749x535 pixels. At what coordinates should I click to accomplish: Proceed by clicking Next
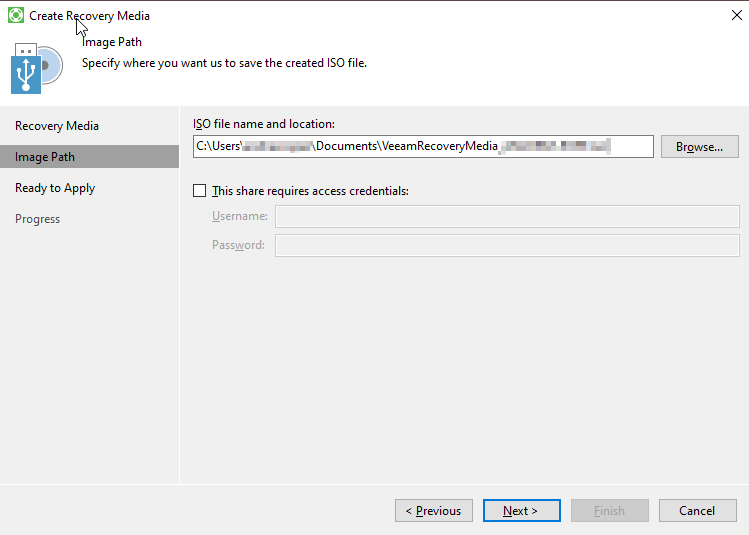tap(521, 511)
